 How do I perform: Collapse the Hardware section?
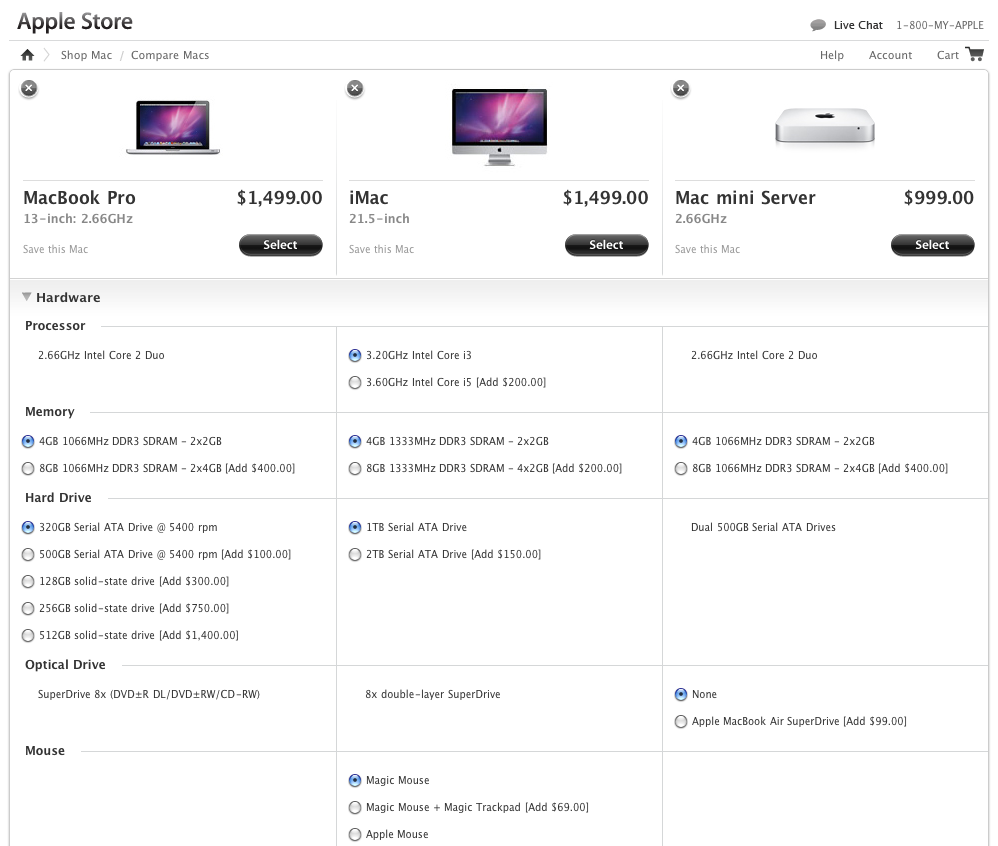[x=25, y=296]
